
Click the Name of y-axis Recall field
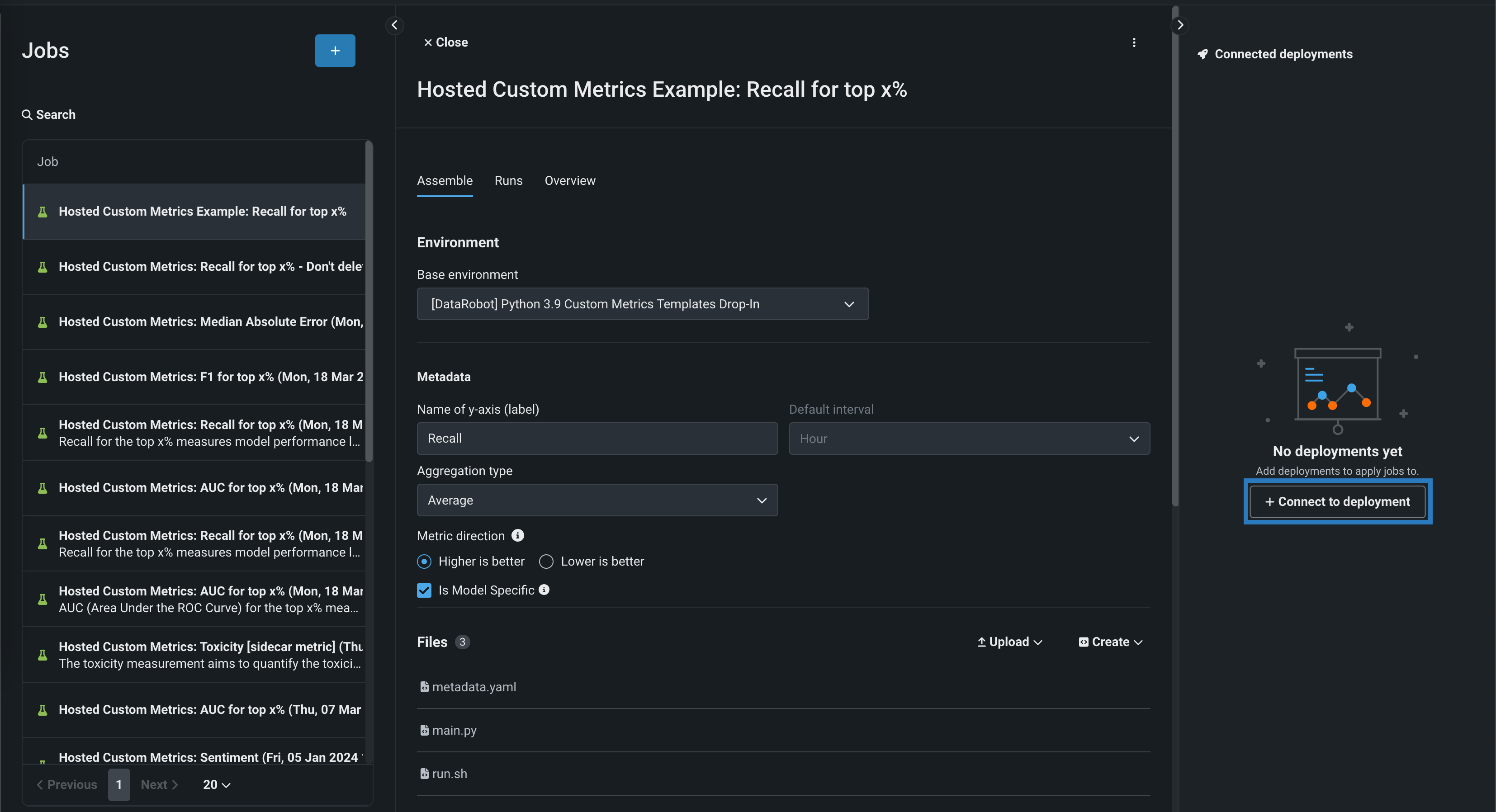point(597,438)
